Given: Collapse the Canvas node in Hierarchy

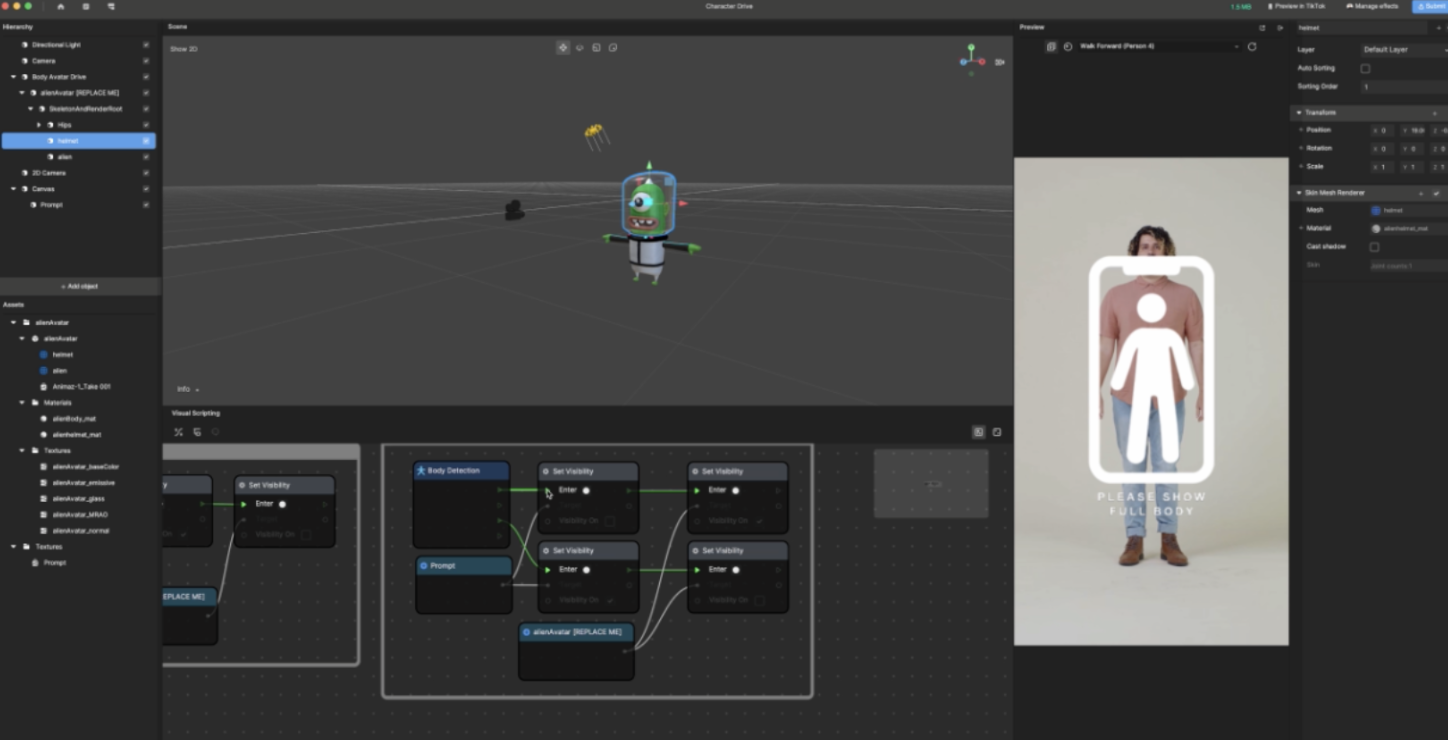Looking at the screenshot, I should point(14,189).
